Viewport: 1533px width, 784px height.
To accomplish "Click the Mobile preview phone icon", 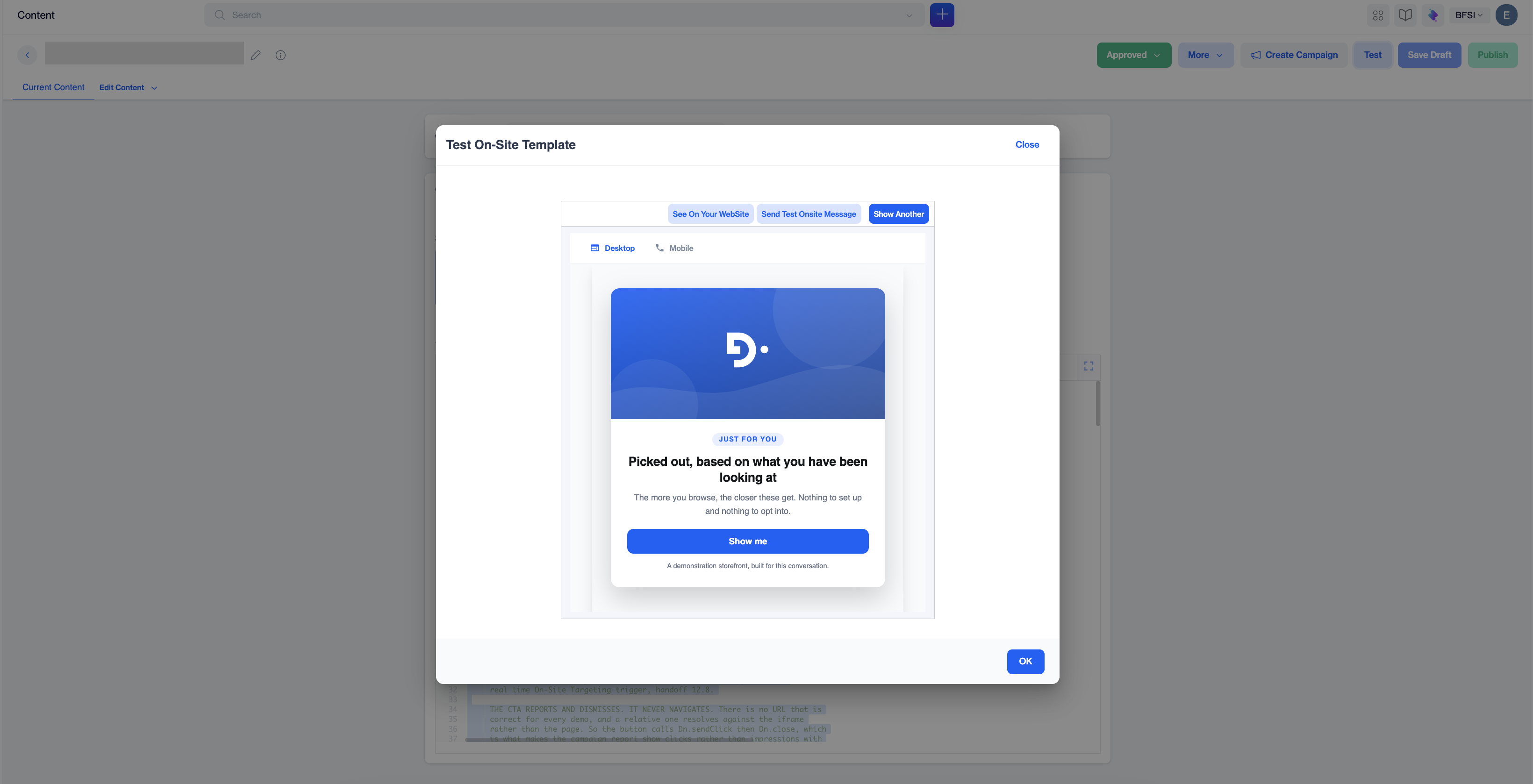I will tap(659, 248).
